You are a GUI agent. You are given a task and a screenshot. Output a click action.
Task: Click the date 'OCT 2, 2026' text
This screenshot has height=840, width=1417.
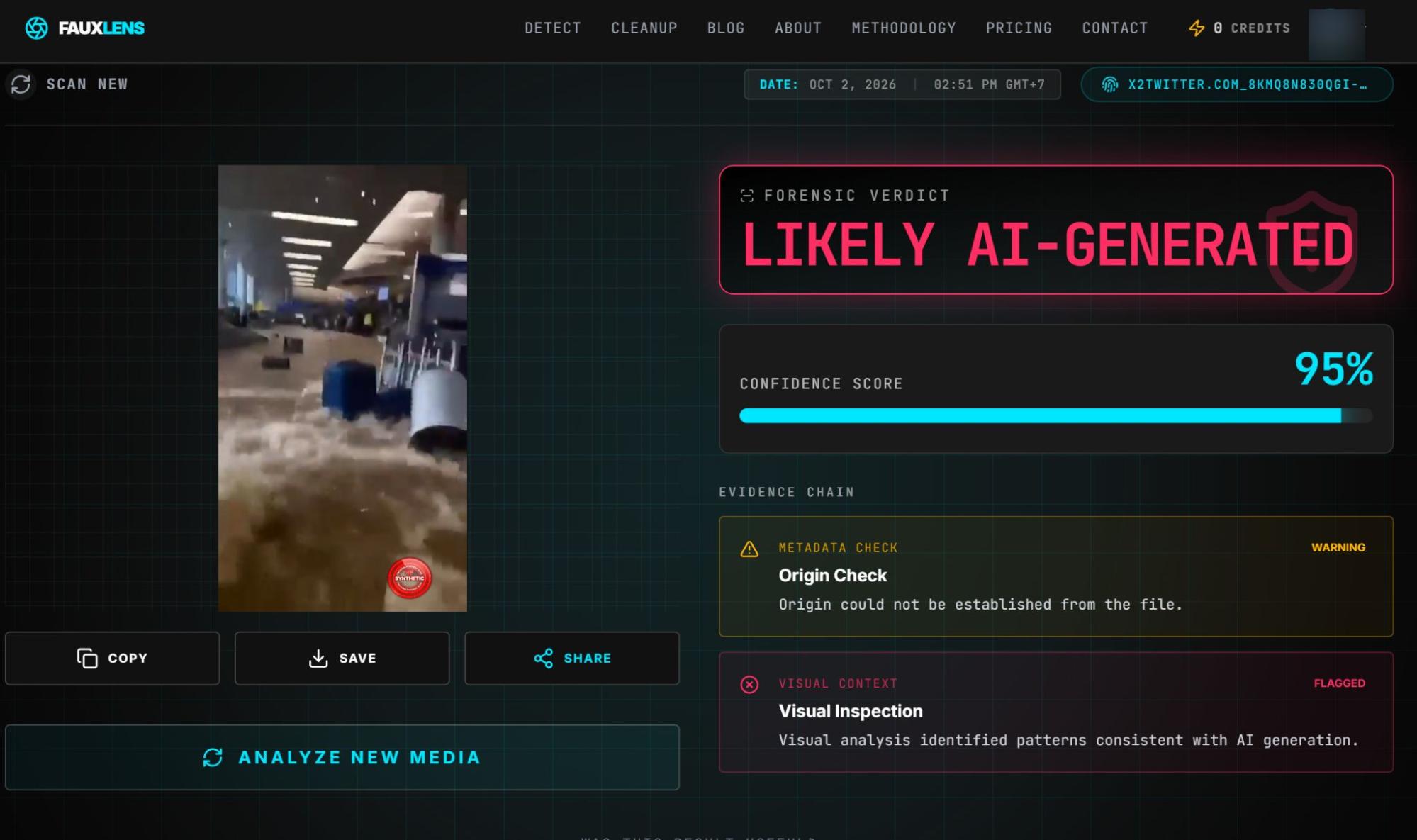(853, 84)
